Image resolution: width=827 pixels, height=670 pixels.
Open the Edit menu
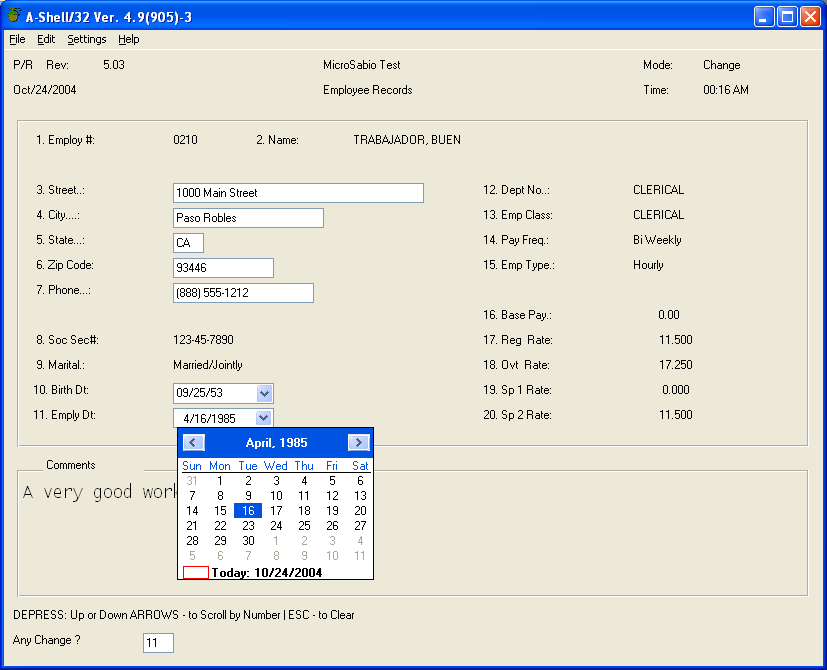point(46,39)
